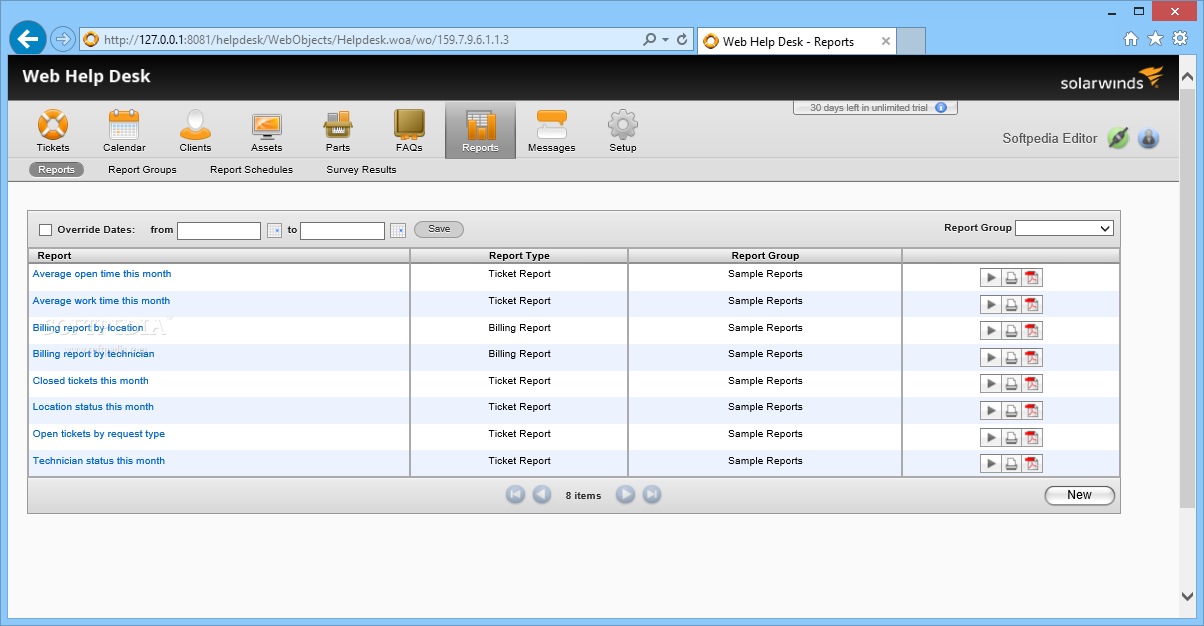Run the Average work time this month report
This screenshot has height=626, width=1204.
(991, 304)
